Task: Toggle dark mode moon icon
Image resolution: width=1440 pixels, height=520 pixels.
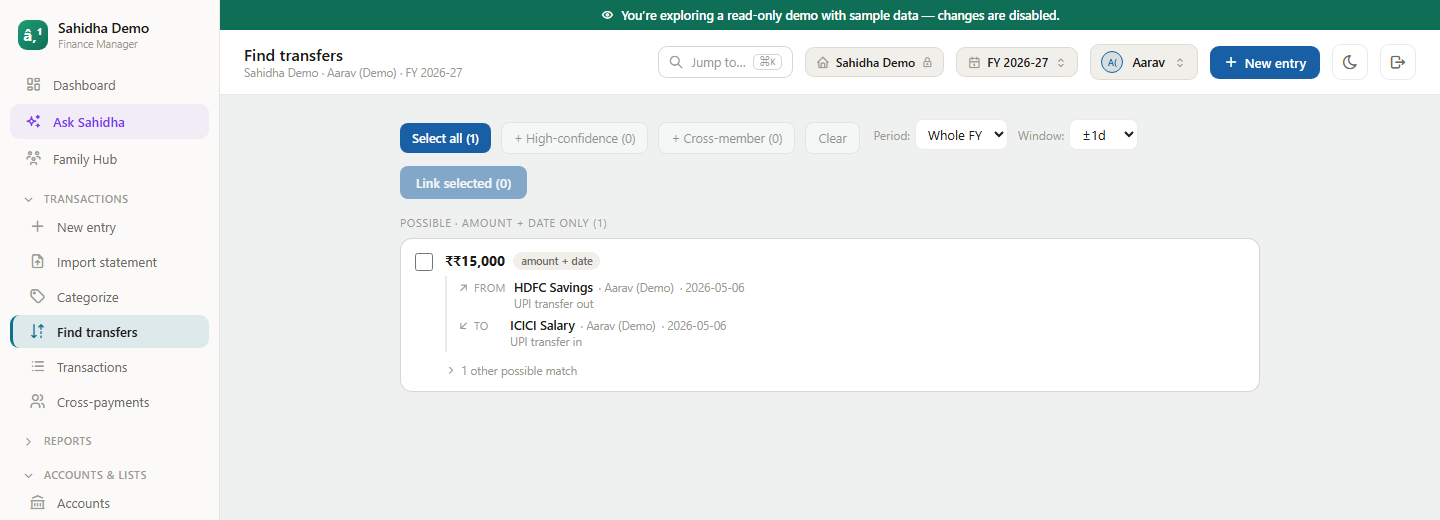Action: pyautogui.click(x=1350, y=62)
